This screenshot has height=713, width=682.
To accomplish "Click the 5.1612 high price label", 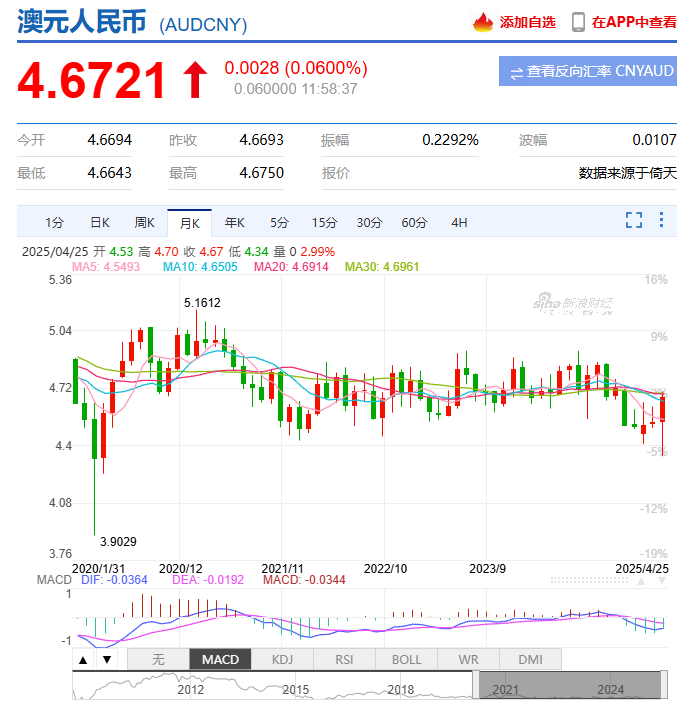I will [x=202, y=303].
